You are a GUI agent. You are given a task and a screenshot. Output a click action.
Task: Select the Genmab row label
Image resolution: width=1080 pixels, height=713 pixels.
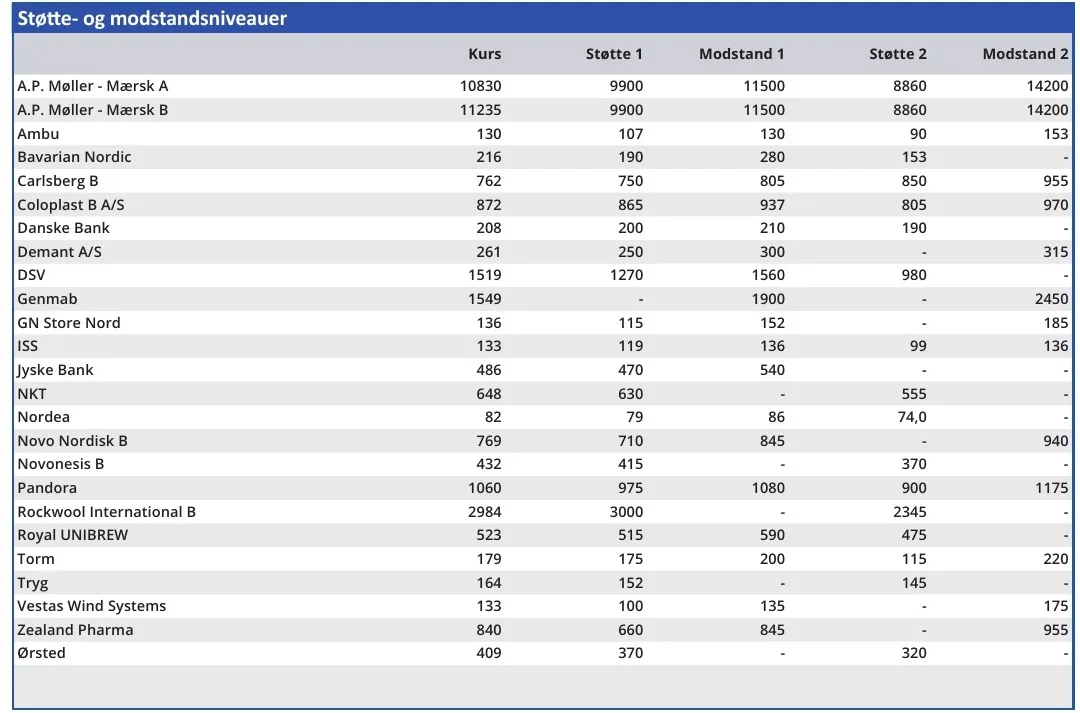click(47, 299)
